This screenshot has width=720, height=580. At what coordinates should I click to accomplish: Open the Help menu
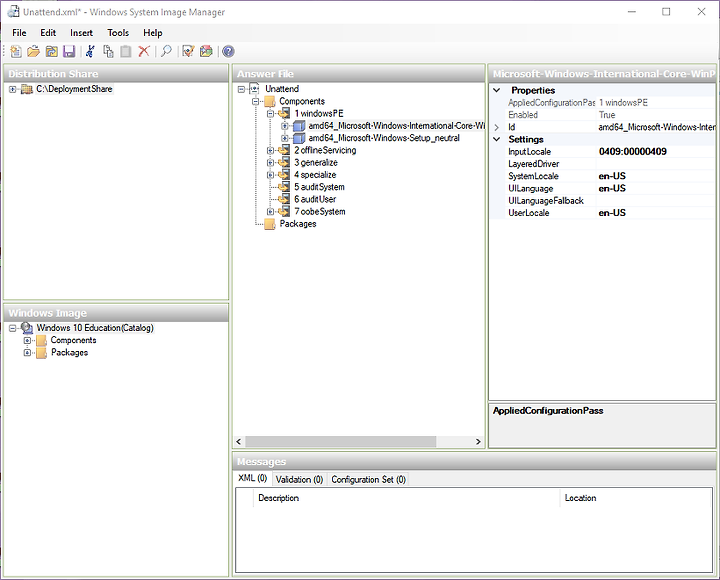point(152,33)
